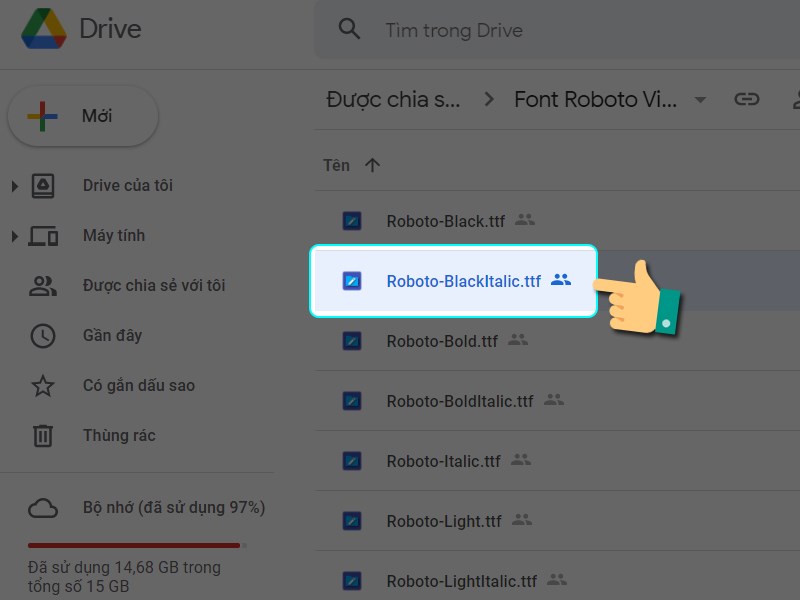Open the 'Thùng rác' trash section
The height and width of the screenshot is (600, 800).
coord(119,435)
